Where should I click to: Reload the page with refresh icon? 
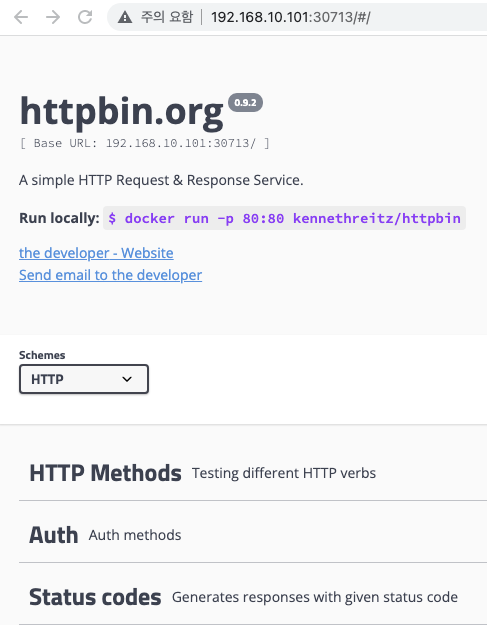pos(85,17)
